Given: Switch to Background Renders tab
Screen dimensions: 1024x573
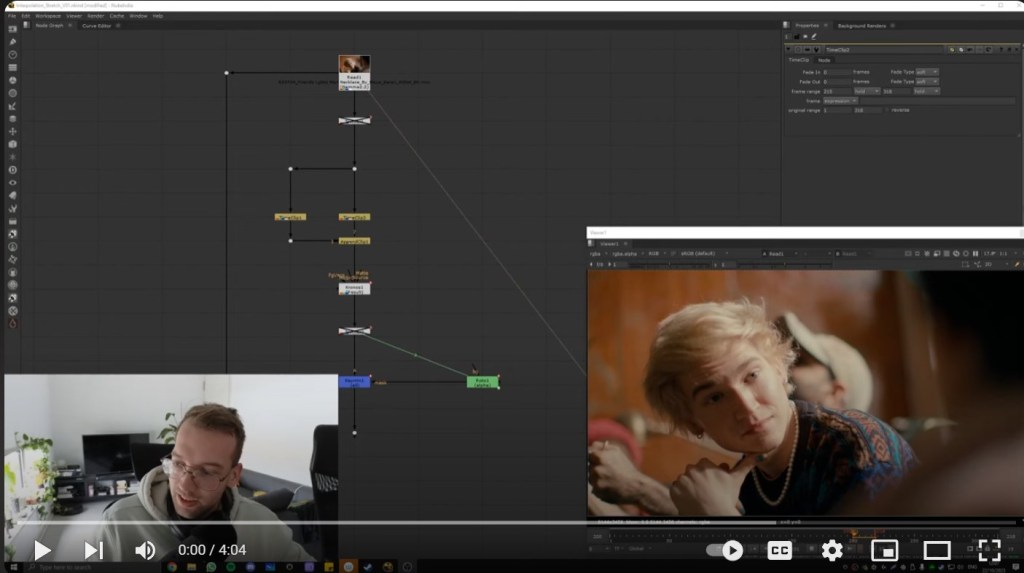Looking at the screenshot, I should (861, 25).
